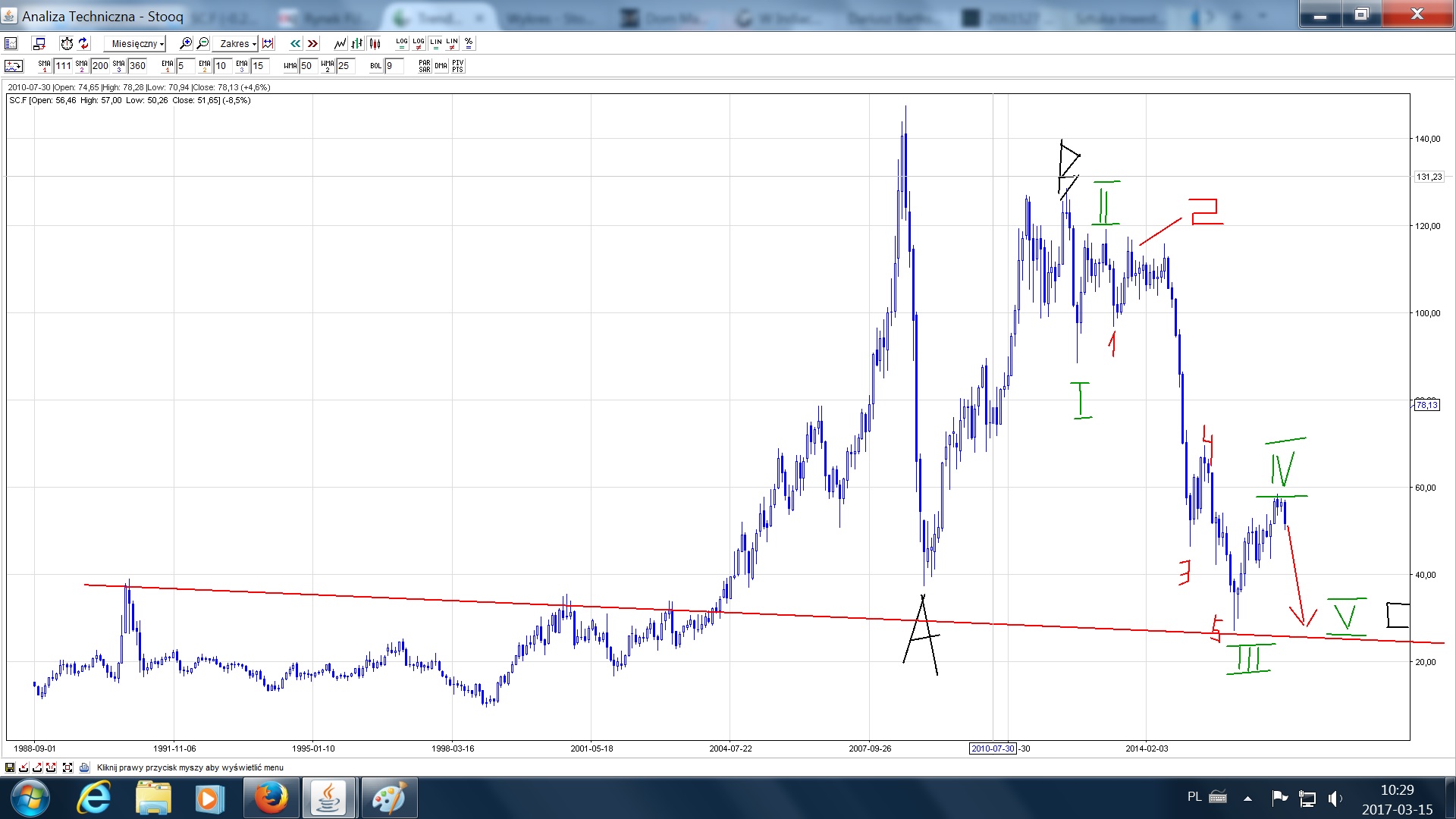Toggle the BOL Bollinger bands indicator
This screenshot has width=1456, height=819.
[x=376, y=66]
